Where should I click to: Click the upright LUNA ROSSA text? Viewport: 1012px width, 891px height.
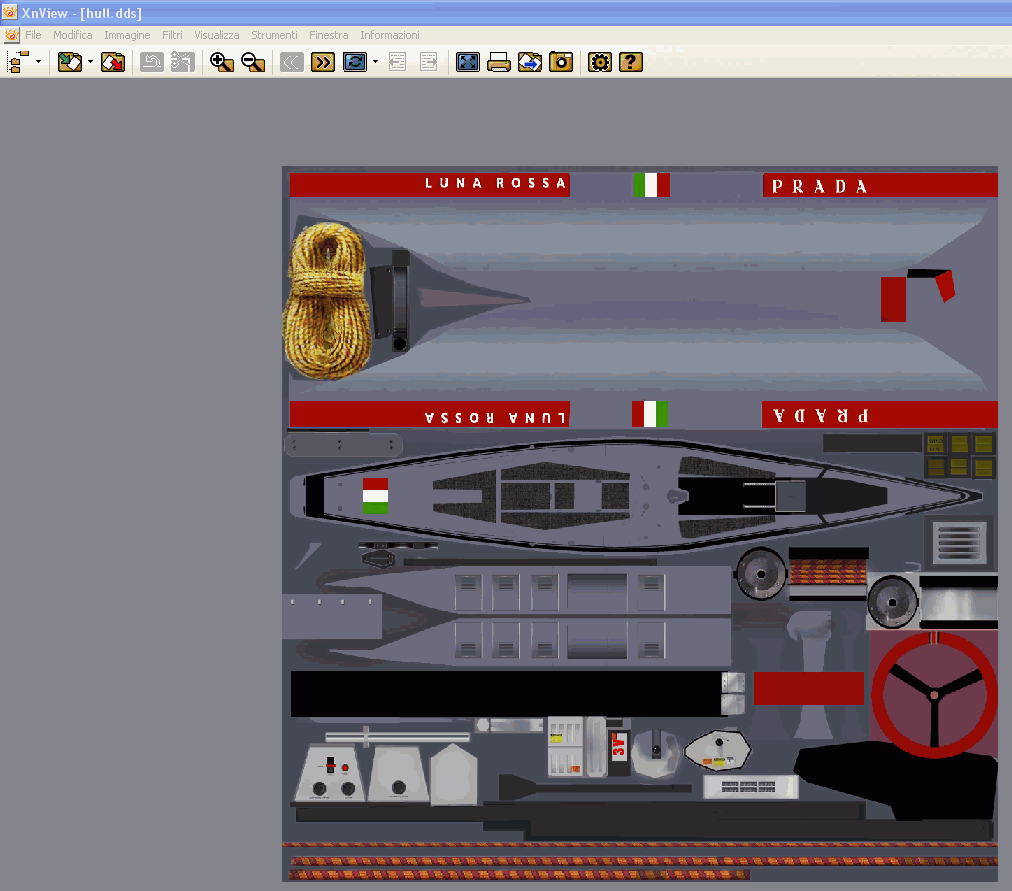(496, 183)
